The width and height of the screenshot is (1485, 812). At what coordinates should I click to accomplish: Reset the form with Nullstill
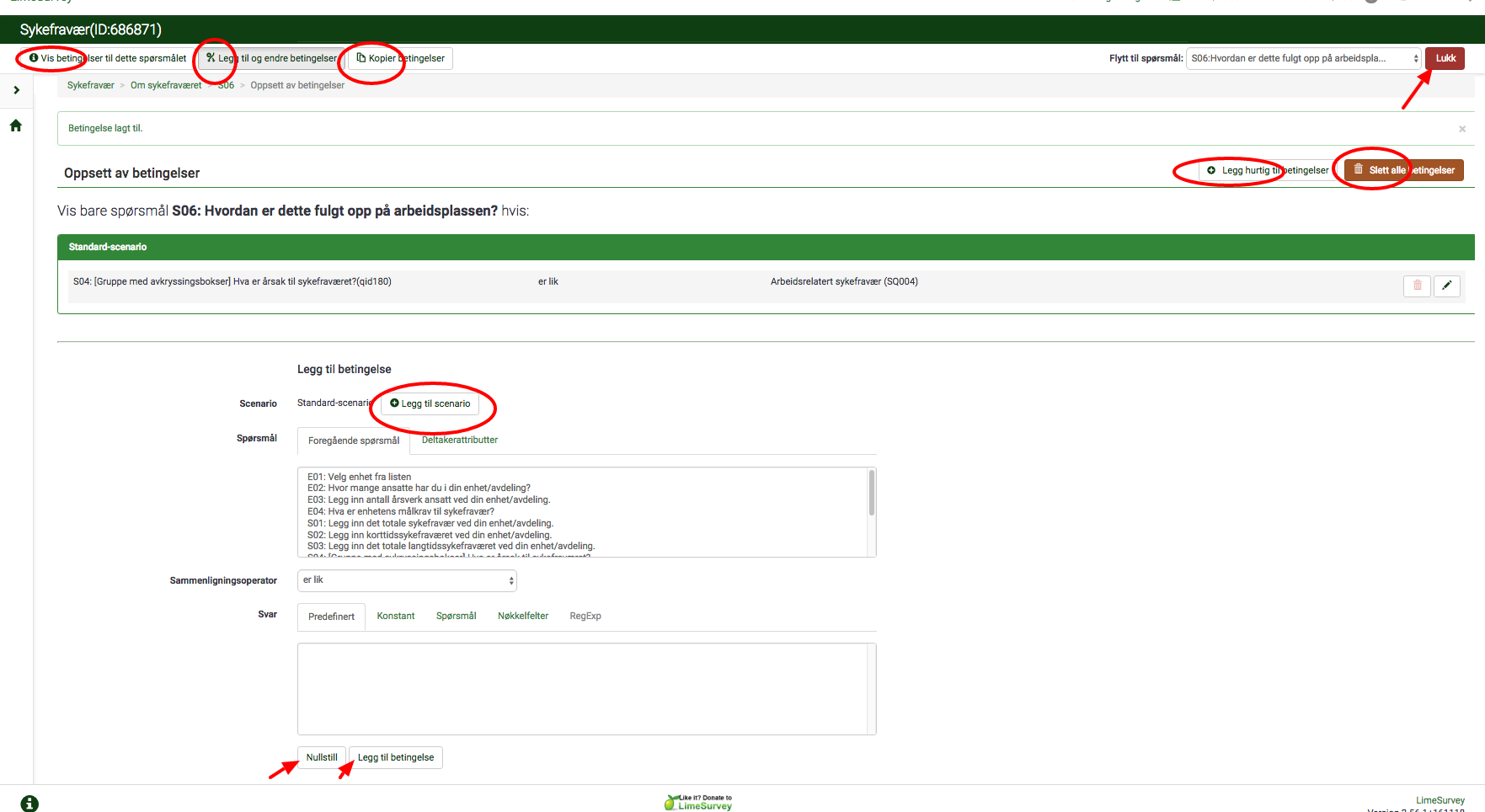[322, 757]
